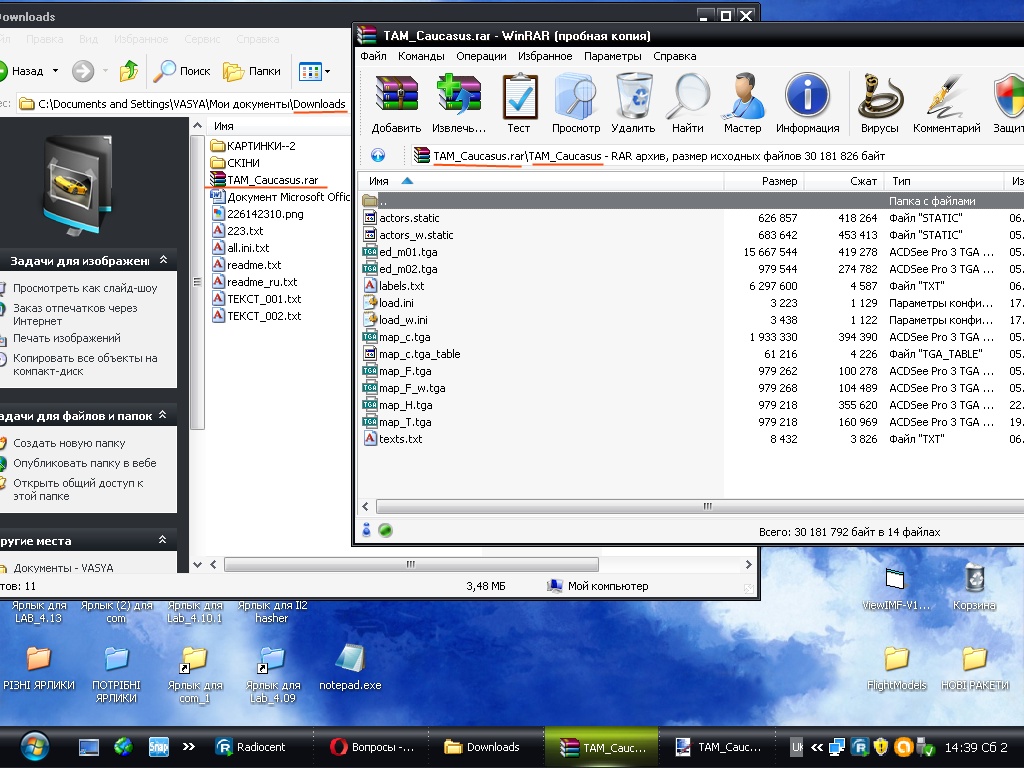Screen dimensions: 1024x768
Task: Go up one level in WinRAR archive path
Action: (378, 155)
